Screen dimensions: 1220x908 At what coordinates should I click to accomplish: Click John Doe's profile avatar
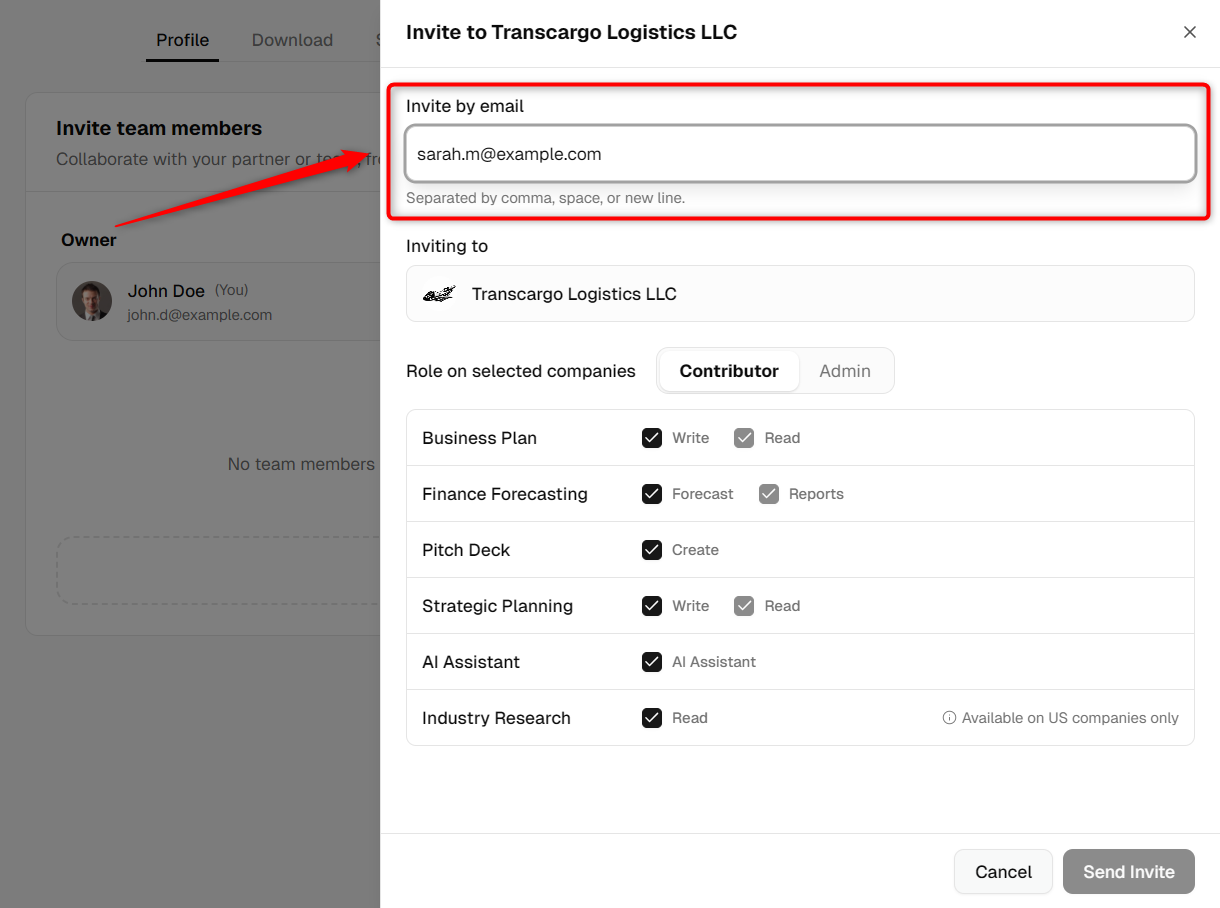tap(92, 301)
